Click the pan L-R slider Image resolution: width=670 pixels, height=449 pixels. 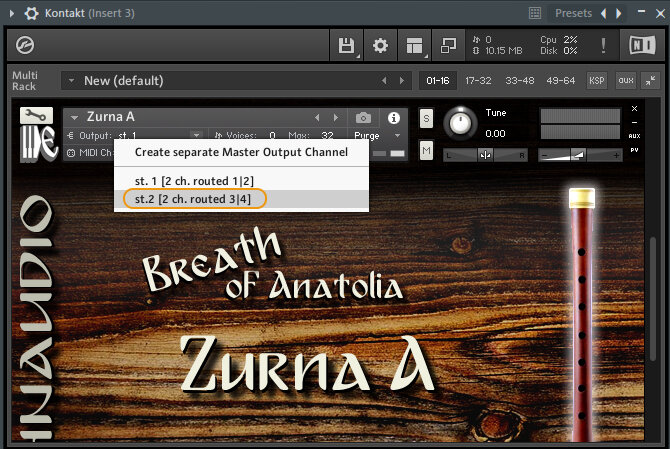tap(485, 155)
